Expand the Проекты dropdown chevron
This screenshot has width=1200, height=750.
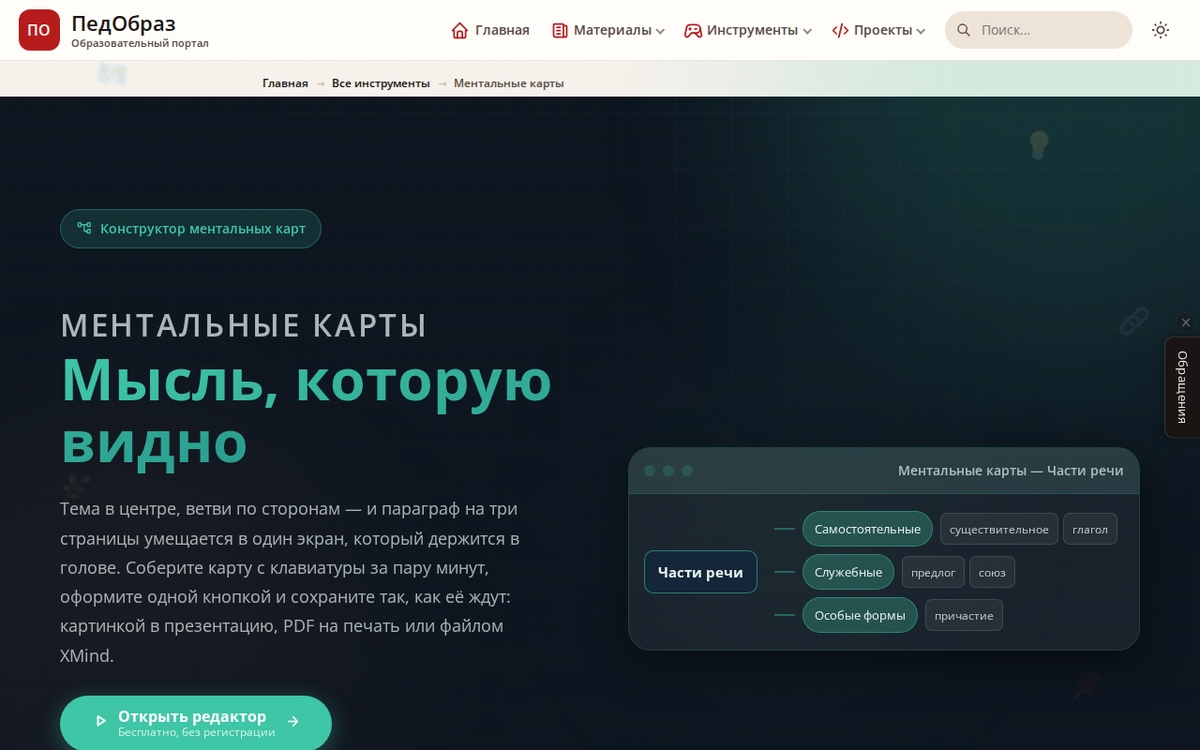[x=921, y=31]
